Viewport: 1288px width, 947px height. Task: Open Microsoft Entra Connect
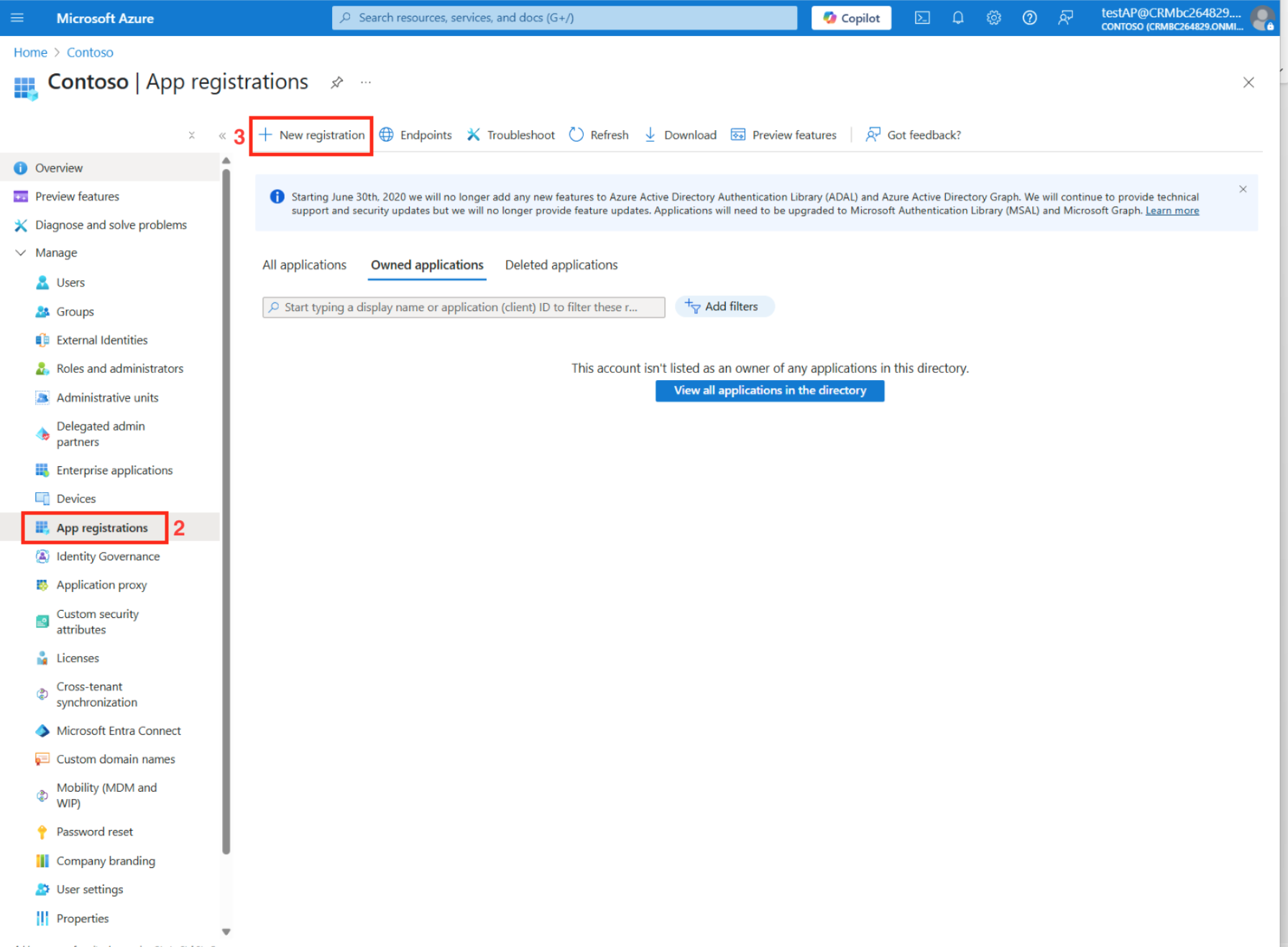click(x=109, y=731)
